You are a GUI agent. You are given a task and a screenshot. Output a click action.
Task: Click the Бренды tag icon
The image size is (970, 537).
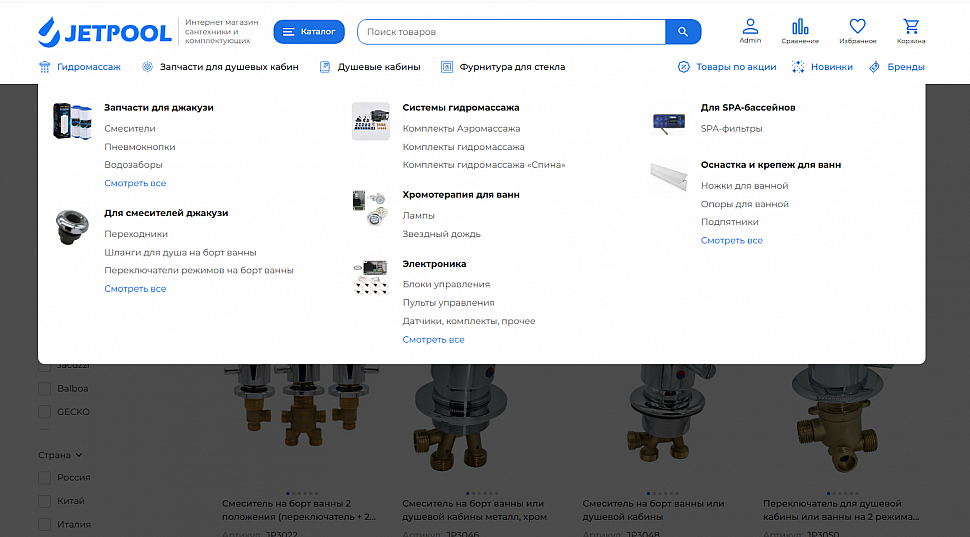874,67
